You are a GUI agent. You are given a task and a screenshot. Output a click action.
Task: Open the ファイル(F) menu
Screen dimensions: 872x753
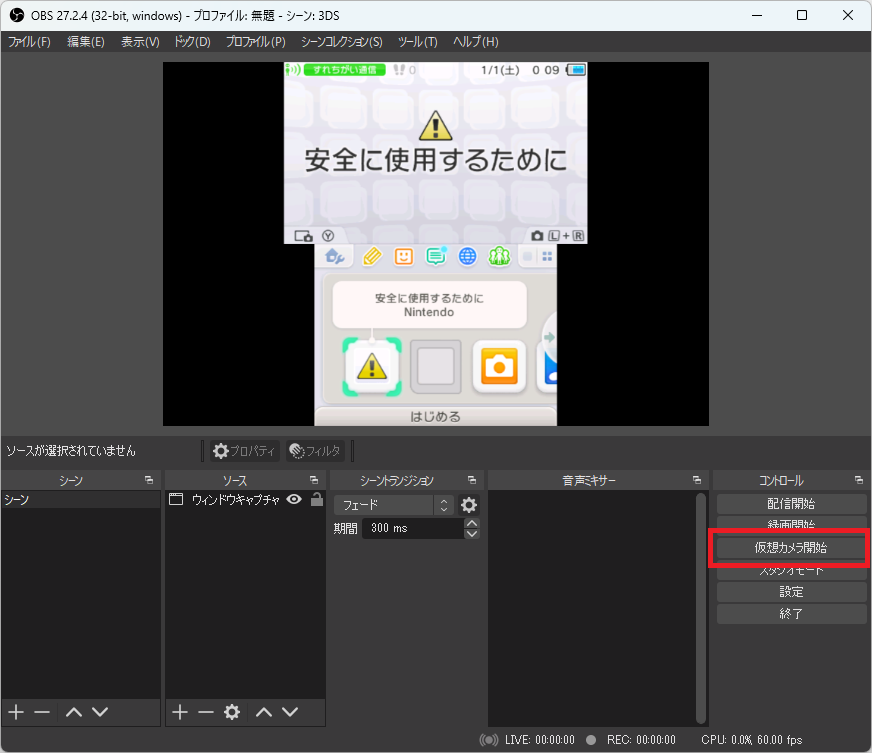click(29, 42)
